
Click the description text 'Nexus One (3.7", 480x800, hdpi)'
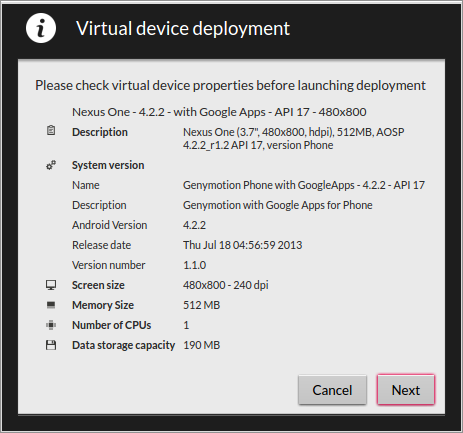pyautogui.click(x=293, y=138)
